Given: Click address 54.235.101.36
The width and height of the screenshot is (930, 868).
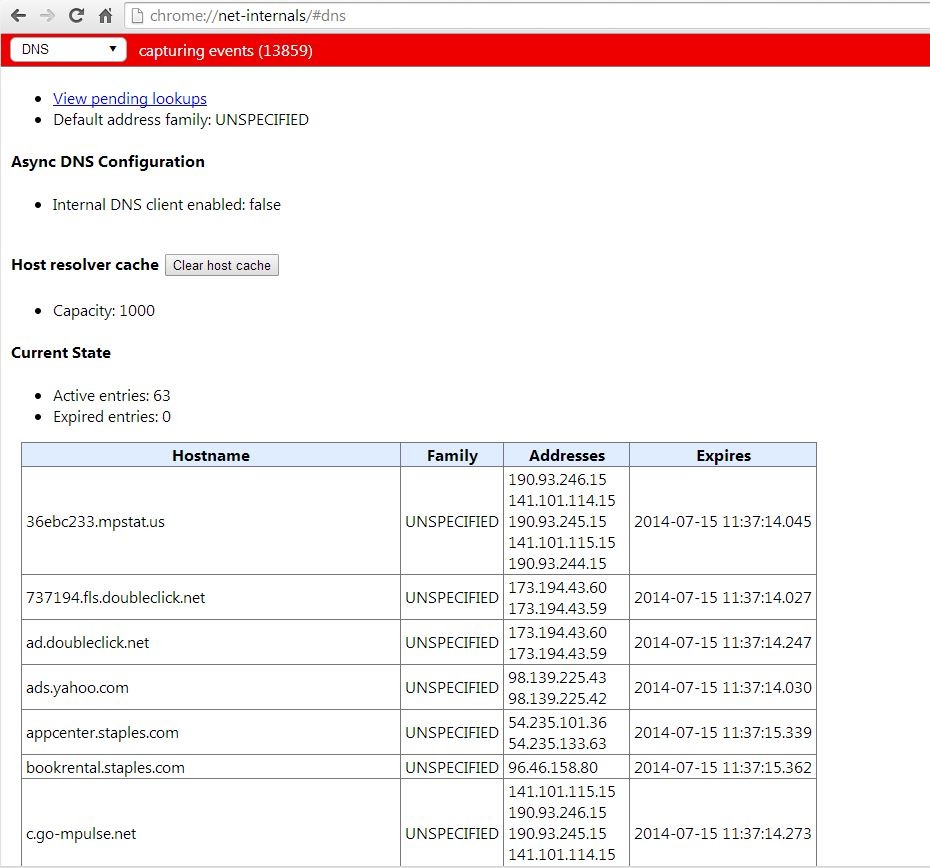Looking at the screenshot, I should point(557,723).
